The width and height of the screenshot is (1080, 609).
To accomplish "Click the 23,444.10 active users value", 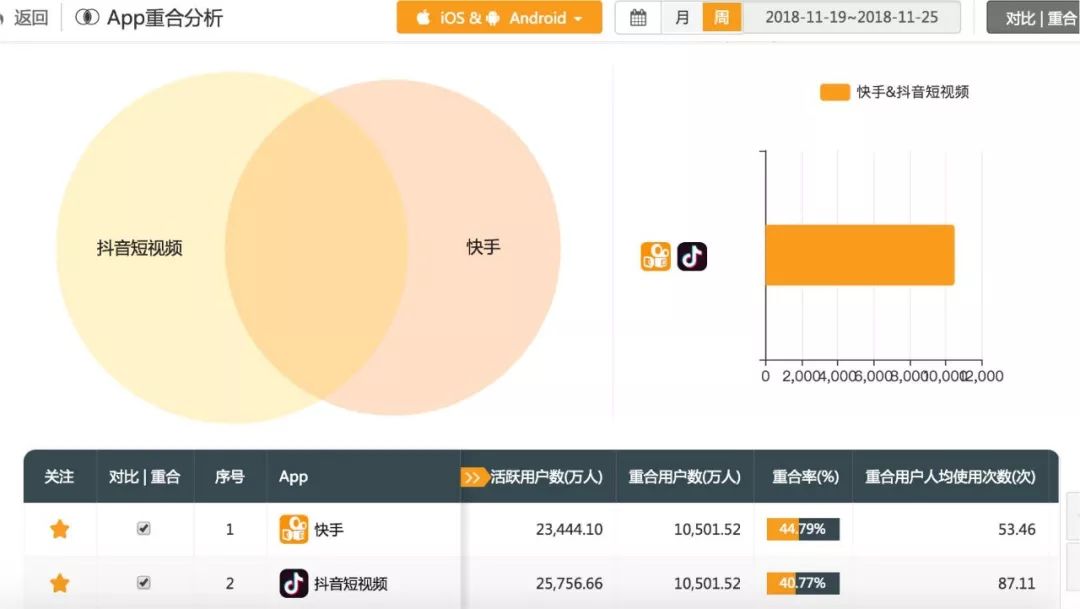I will (x=569, y=529).
